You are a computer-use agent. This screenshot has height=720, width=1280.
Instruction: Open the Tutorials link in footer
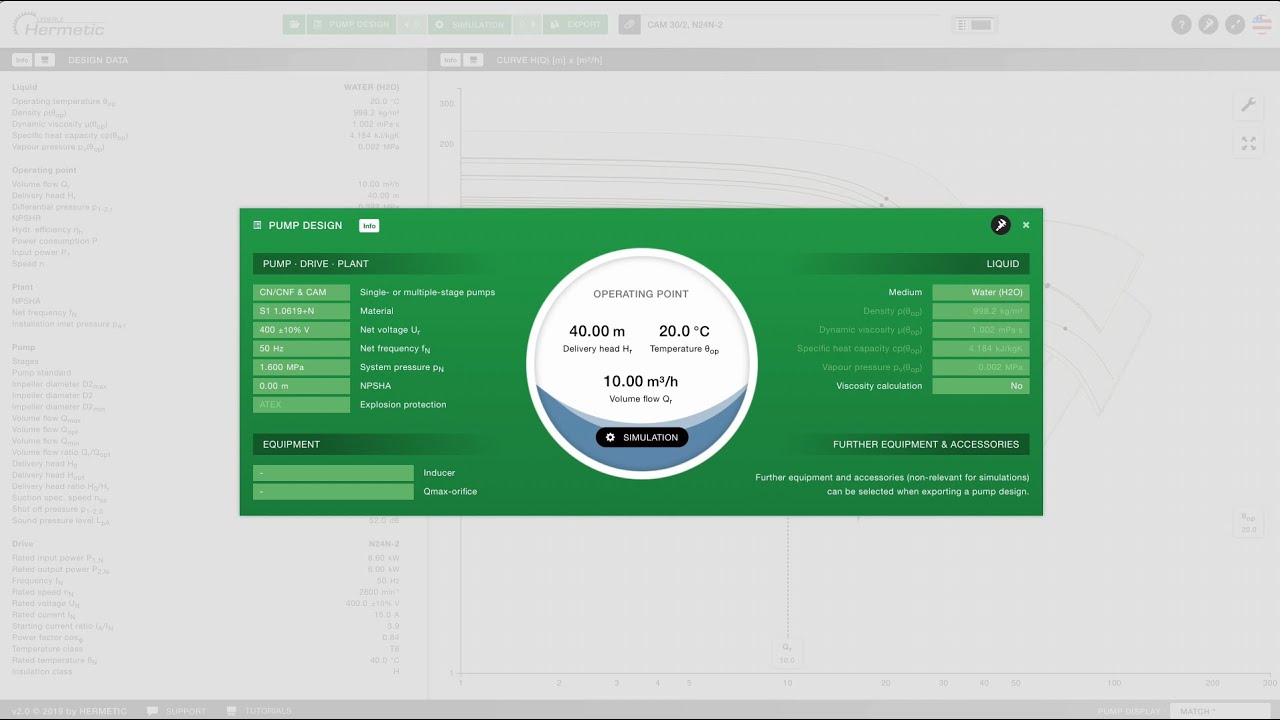pos(260,711)
